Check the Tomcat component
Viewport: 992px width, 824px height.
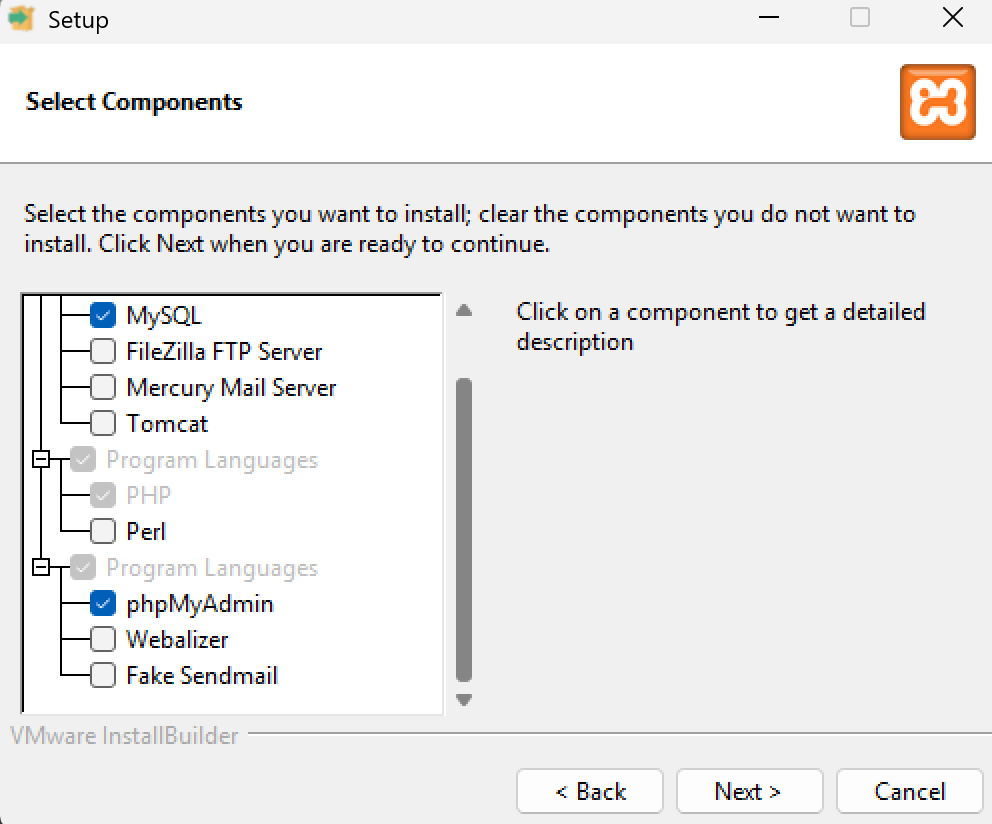[101, 423]
